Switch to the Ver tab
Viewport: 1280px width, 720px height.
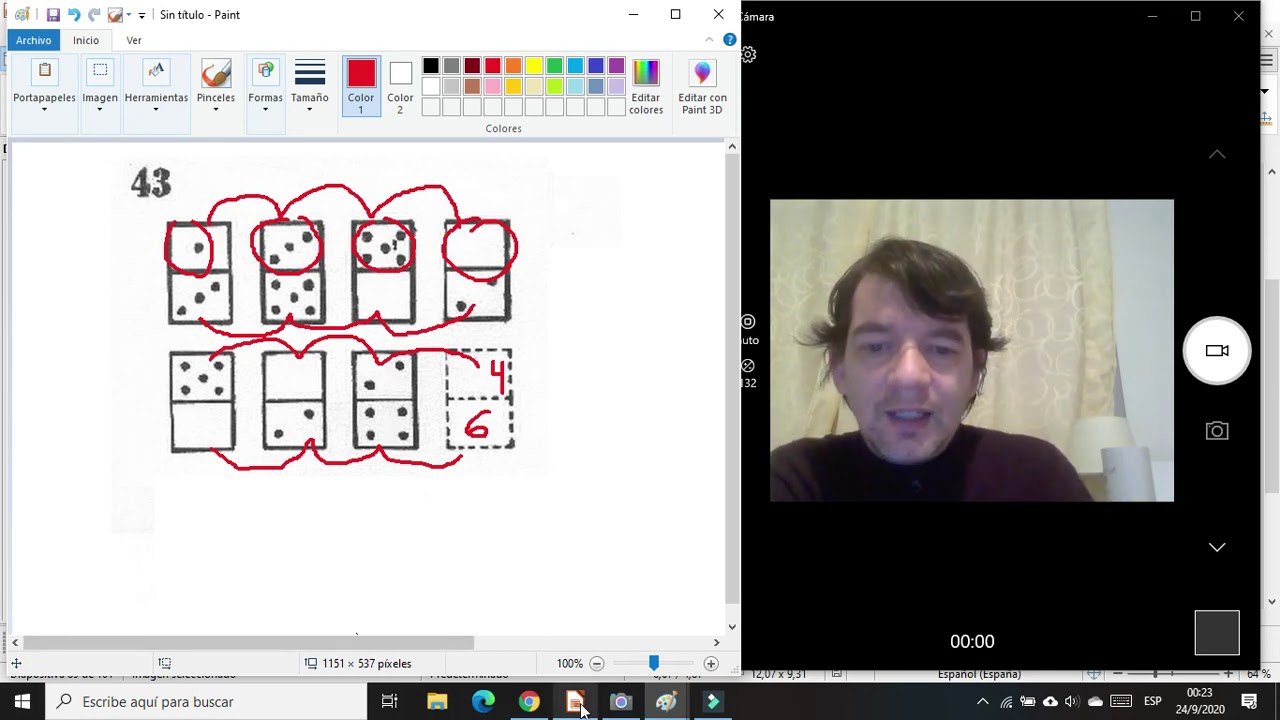[x=134, y=40]
